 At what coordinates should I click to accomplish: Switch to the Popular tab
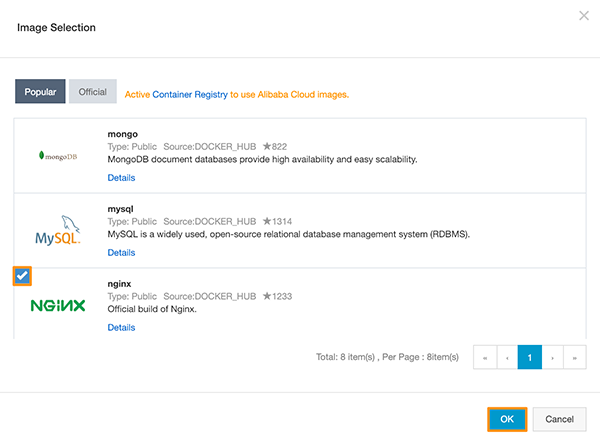pos(40,92)
